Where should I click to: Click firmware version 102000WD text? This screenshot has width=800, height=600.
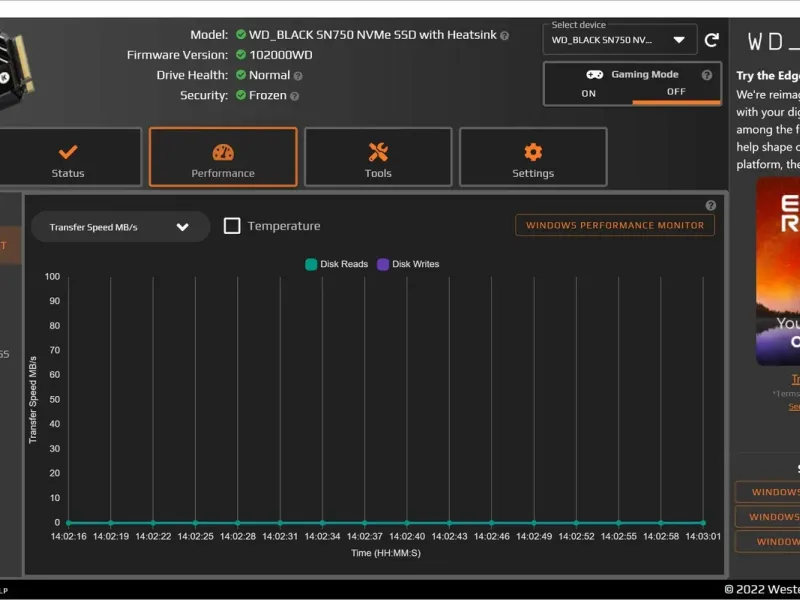click(x=281, y=55)
